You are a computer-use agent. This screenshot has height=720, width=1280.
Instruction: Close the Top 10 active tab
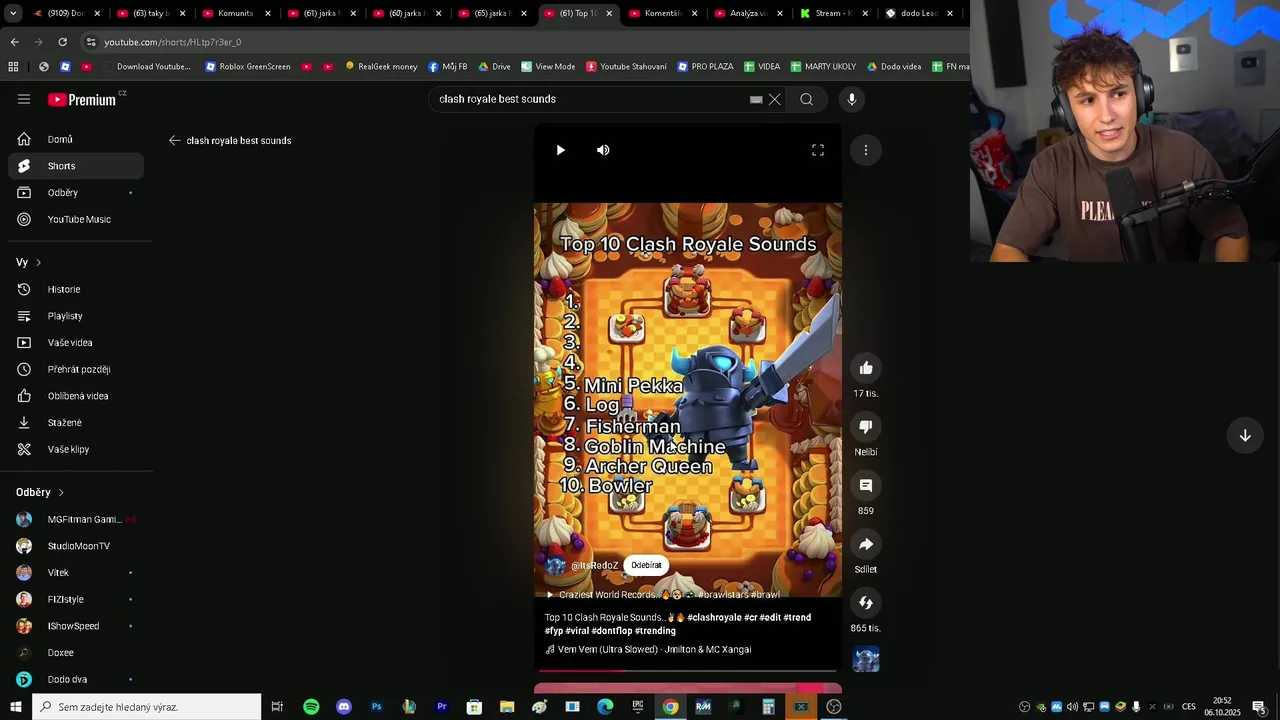point(609,13)
